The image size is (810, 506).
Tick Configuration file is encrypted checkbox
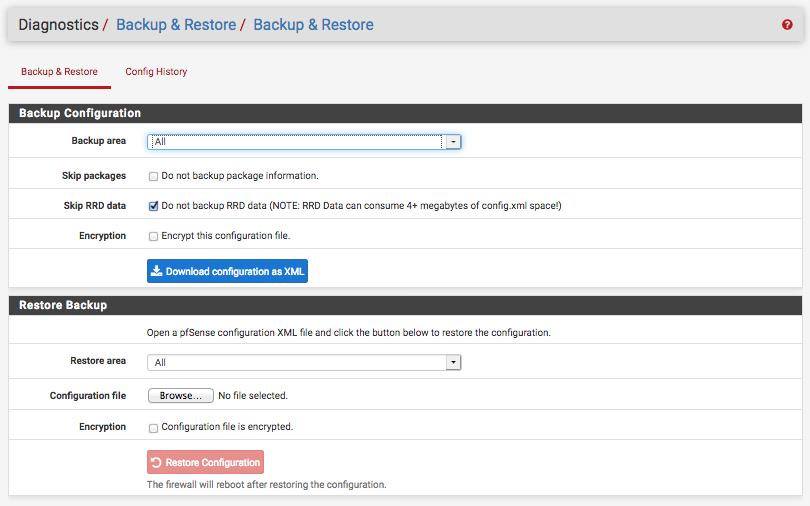[153, 427]
